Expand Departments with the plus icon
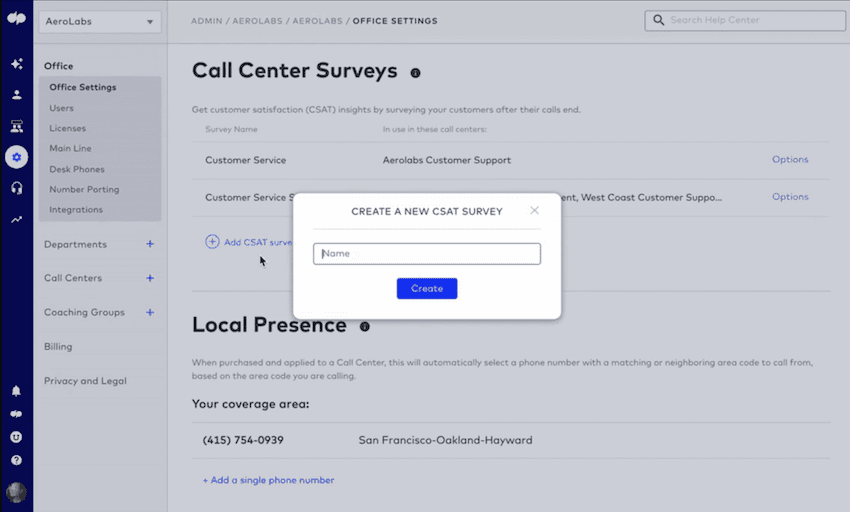The height and width of the screenshot is (512, 850). 150,244
